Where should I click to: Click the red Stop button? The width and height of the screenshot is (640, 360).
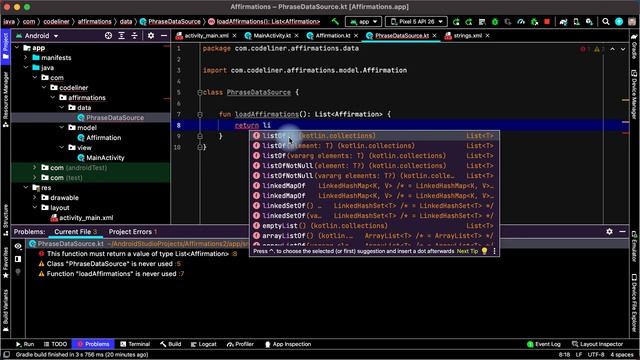[547, 22]
